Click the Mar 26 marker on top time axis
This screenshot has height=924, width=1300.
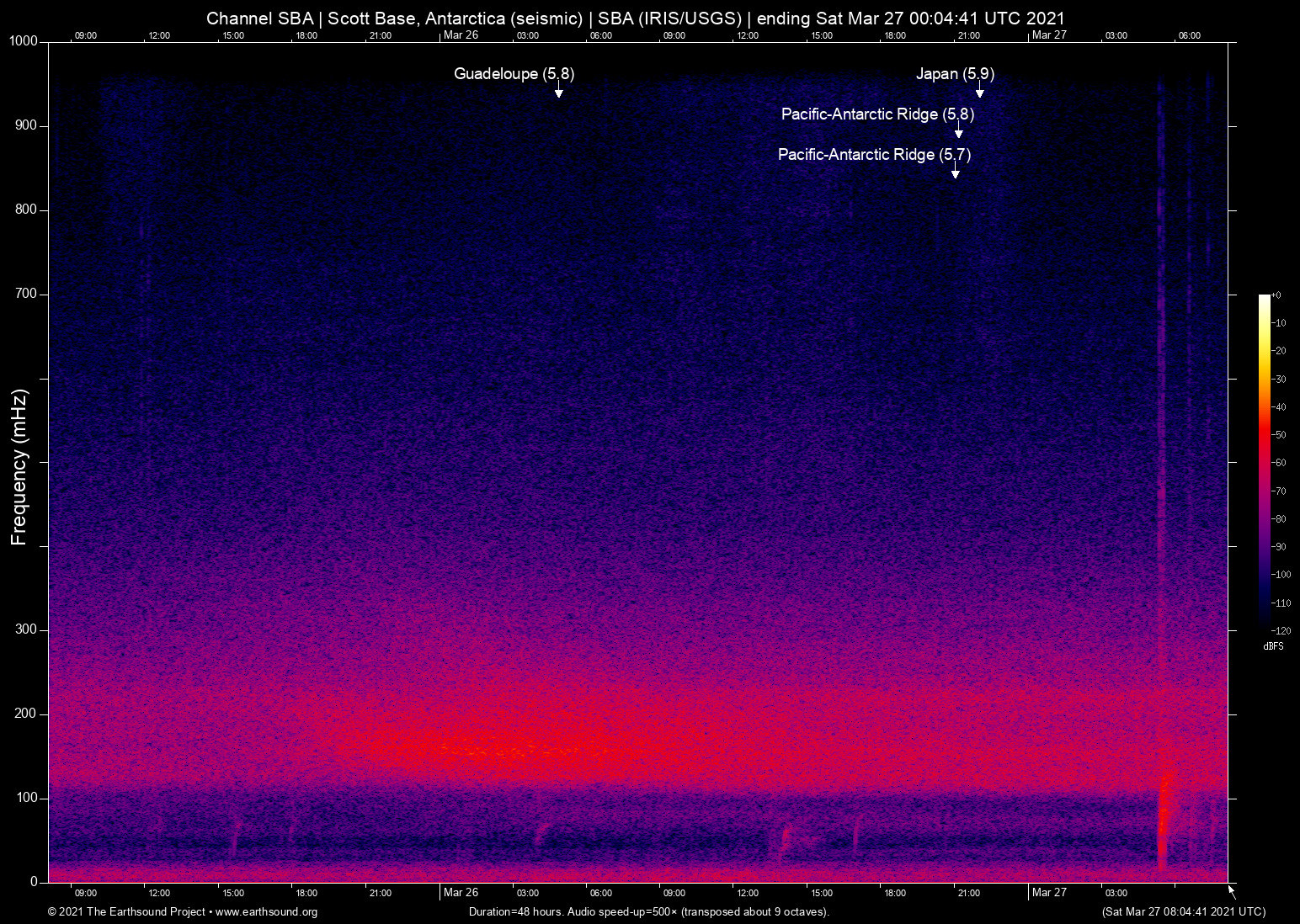click(461, 35)
